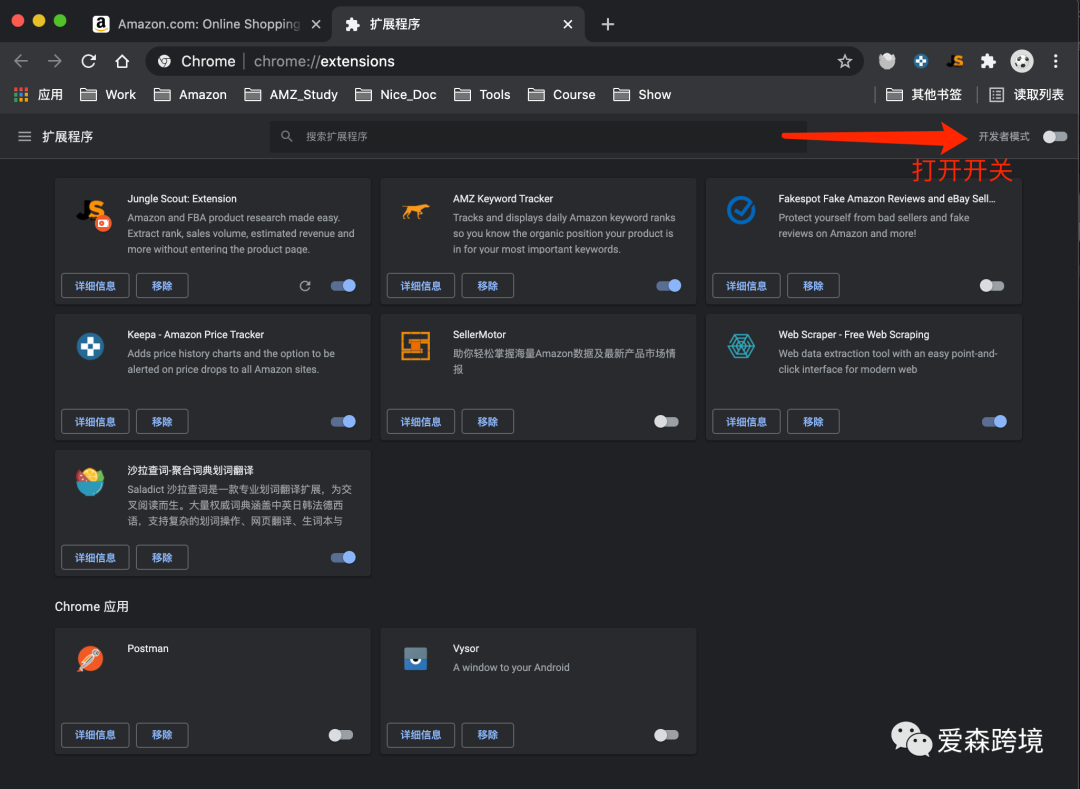
Task: Enable the Fakespot extension
Action: point(992,286)
